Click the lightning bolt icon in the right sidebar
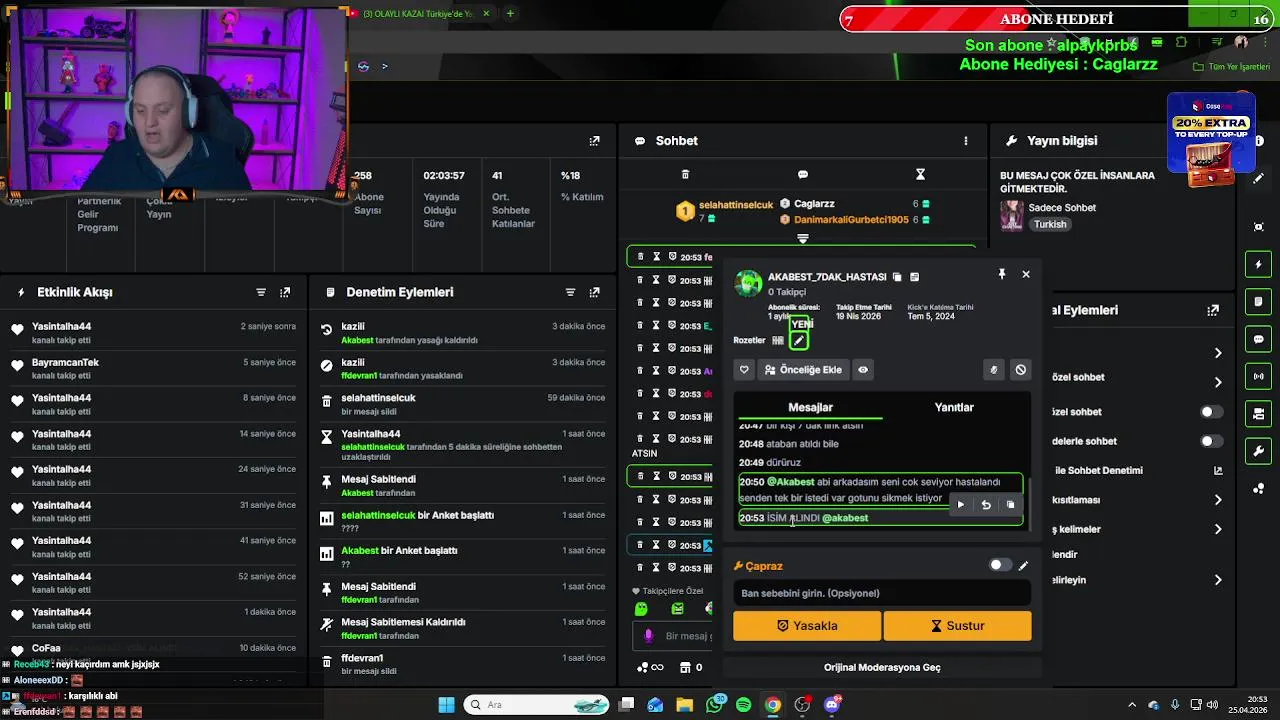 pyautogui.click(x=1259, y=265)
